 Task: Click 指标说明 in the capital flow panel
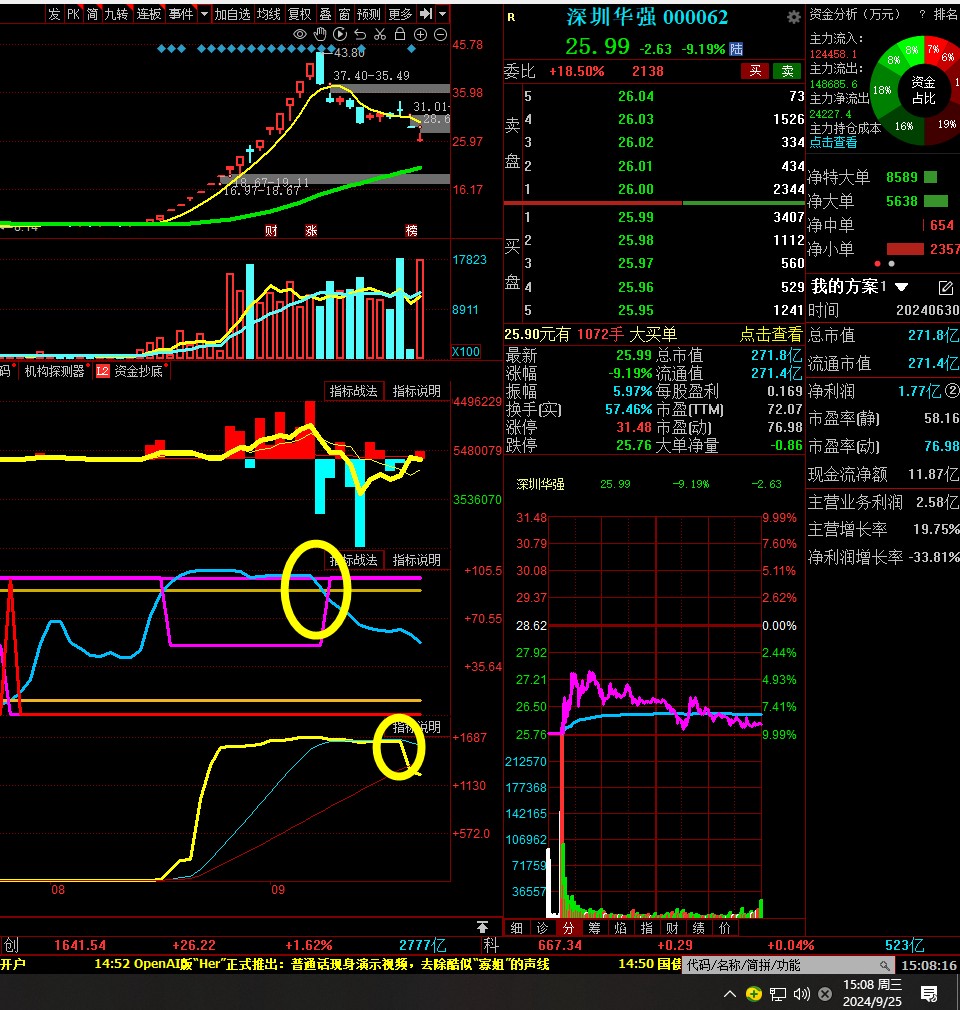click(416, 391)
